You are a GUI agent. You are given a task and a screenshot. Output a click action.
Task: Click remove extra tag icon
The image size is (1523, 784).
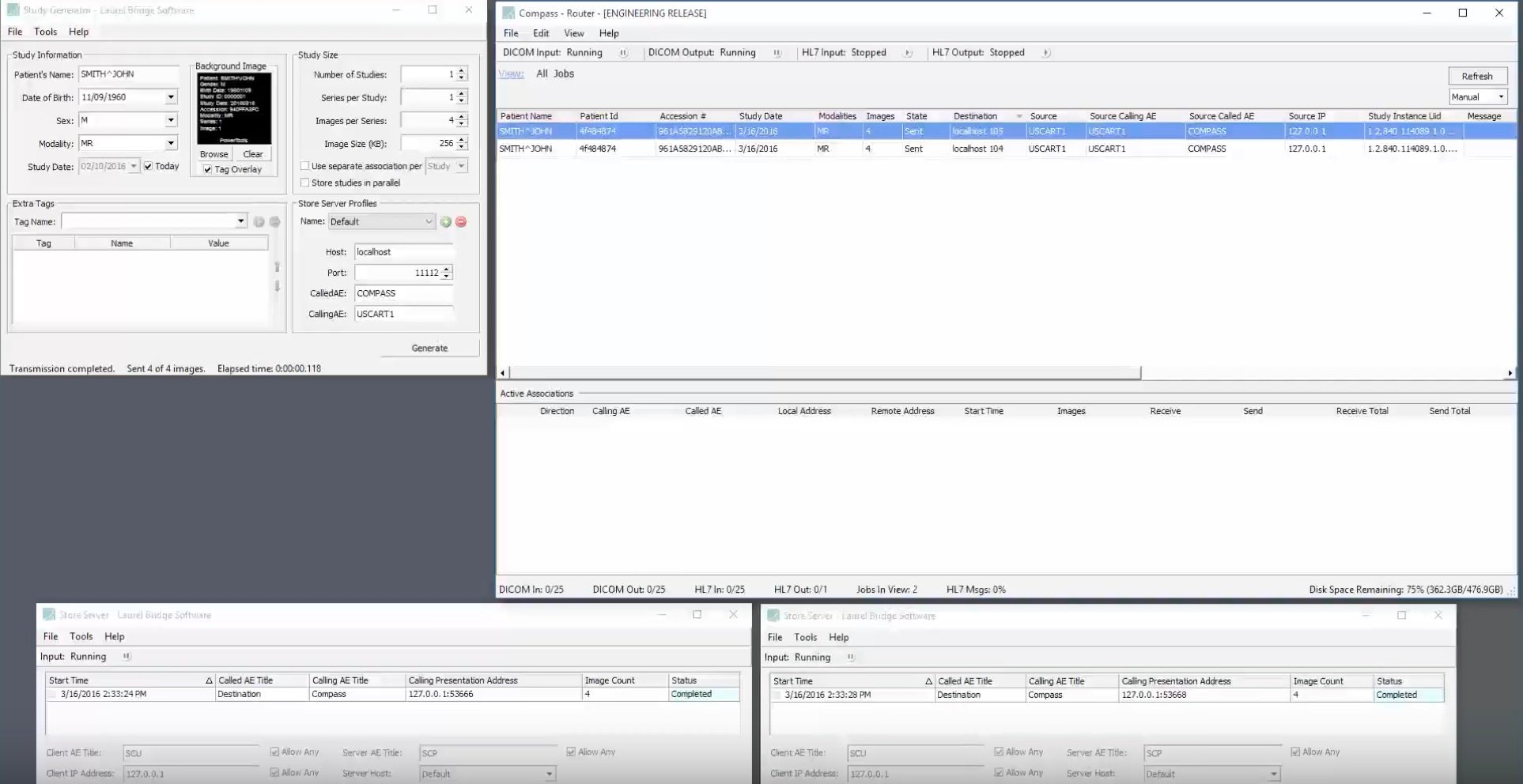pyautogui.click(x=274, y=222)
